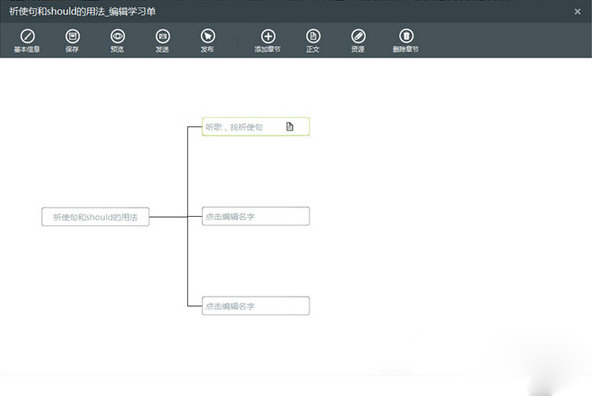Click the 添加章节 text label

pyautogui.click(x=267, y=49)
